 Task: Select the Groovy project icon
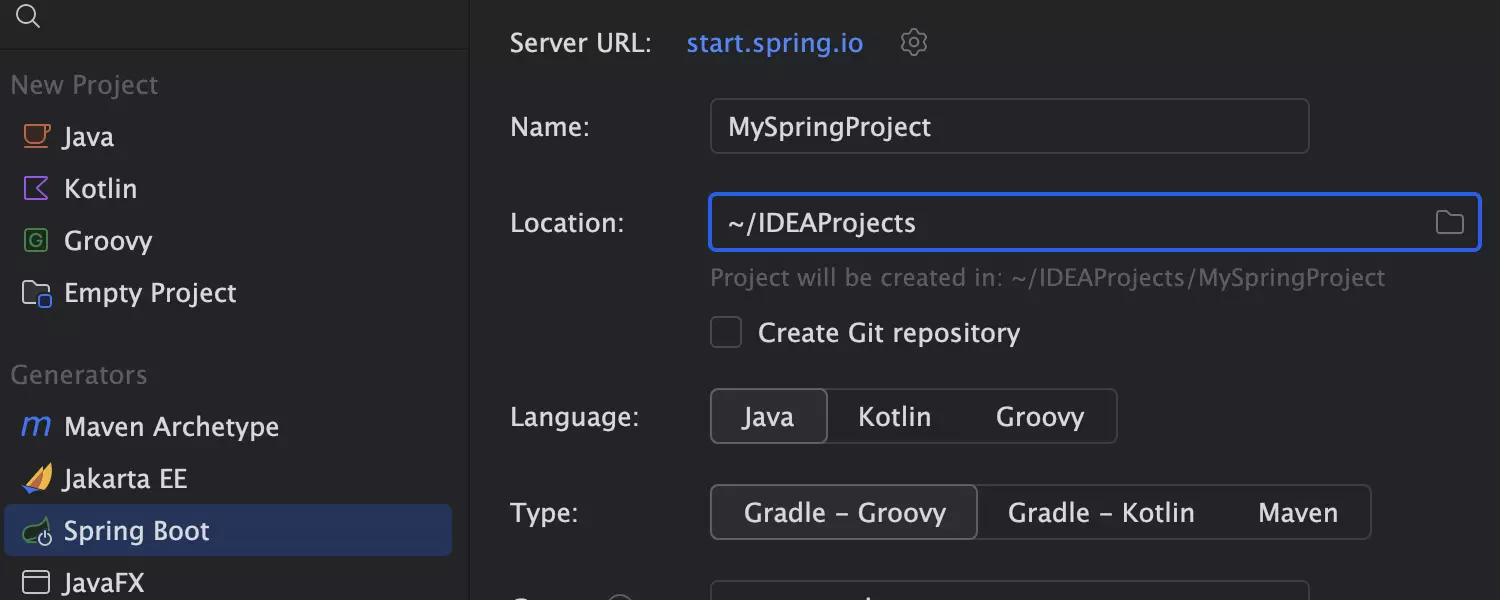tap(36, 241)
